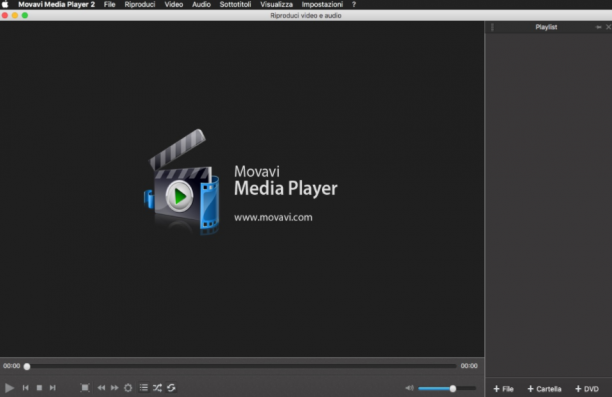
Task: Mute audio with the speaker icon
Action: pyautogui.click(x=409, y=388)
